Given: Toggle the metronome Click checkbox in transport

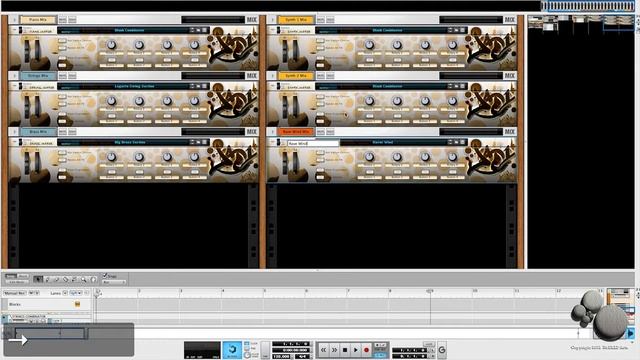Looking at the screenshot, I should (247, 344).
